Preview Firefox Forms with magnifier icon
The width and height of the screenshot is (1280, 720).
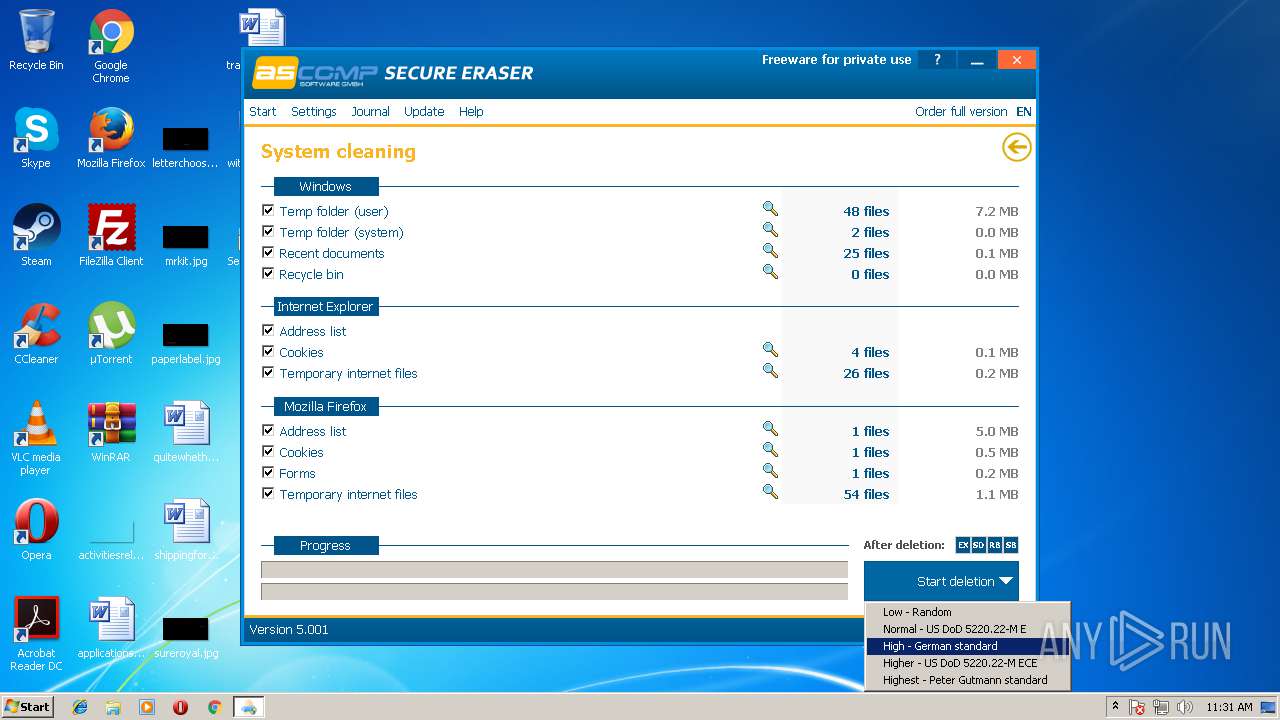770,471
